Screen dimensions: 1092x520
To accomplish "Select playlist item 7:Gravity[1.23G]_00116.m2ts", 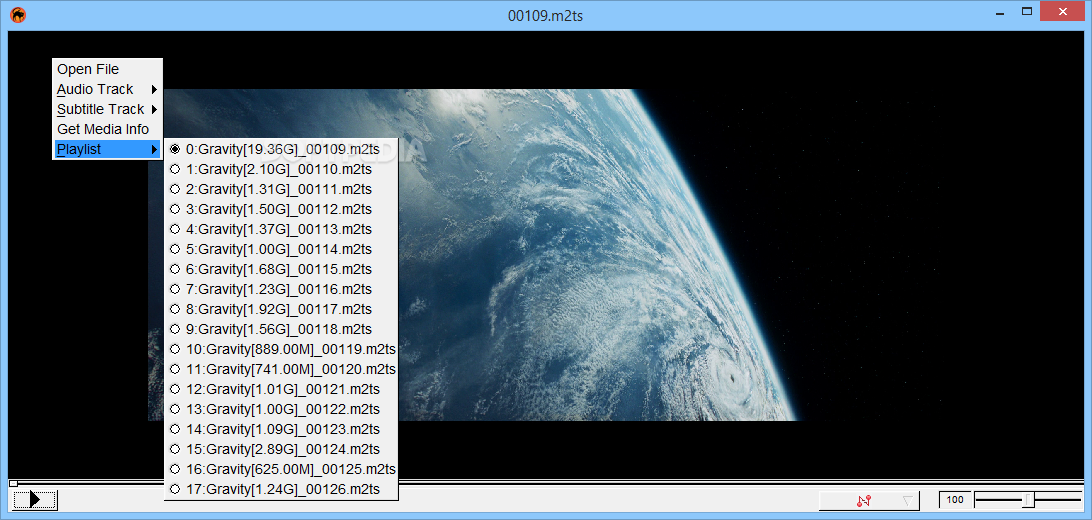I will click(281, 289).
